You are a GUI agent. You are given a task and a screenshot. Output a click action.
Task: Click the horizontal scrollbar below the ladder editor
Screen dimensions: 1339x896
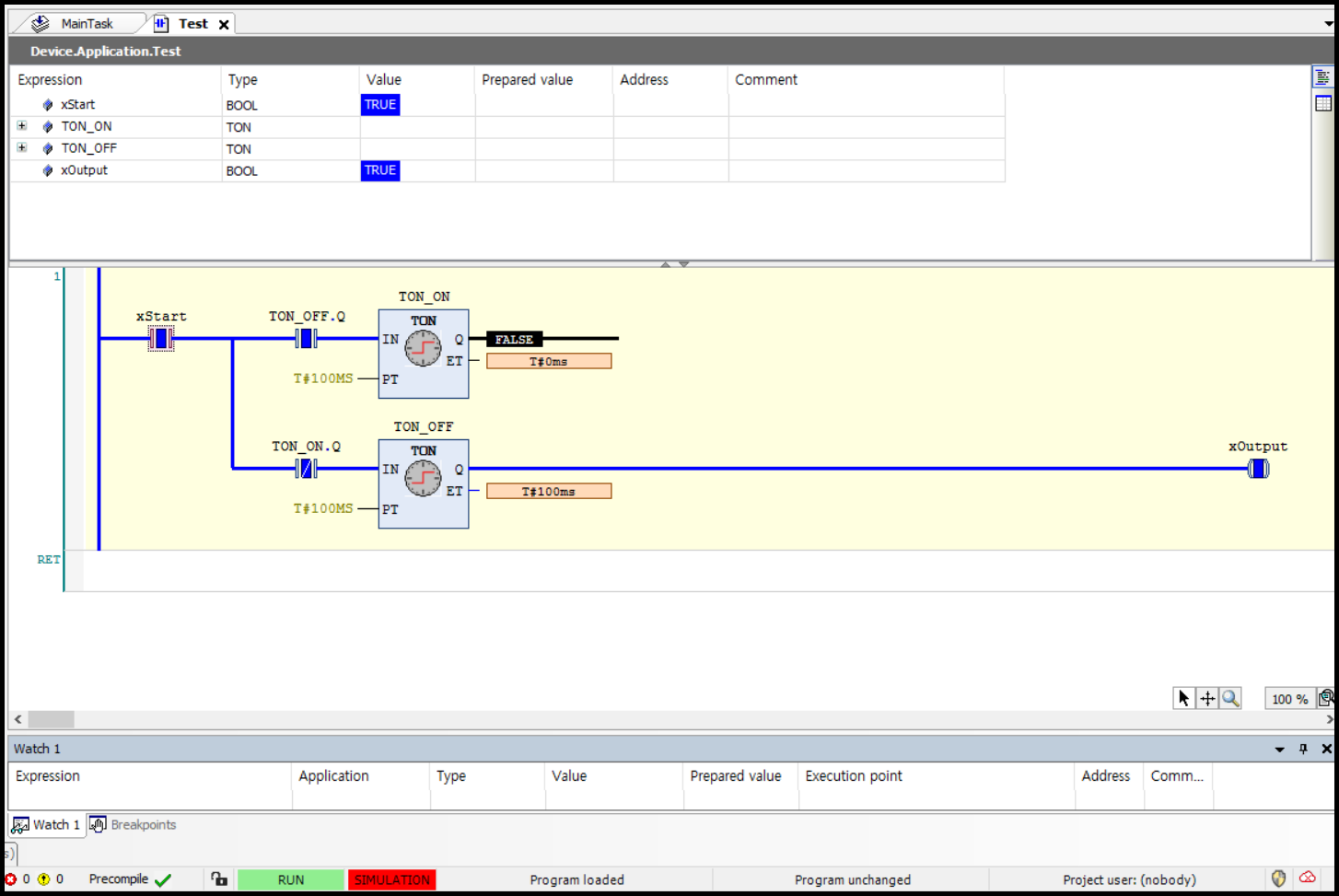51,719
